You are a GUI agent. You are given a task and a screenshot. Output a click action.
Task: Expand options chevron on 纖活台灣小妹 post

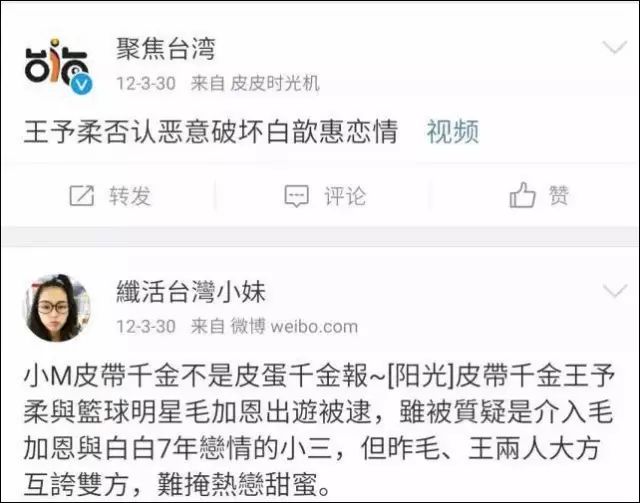[x=615, y=291]
